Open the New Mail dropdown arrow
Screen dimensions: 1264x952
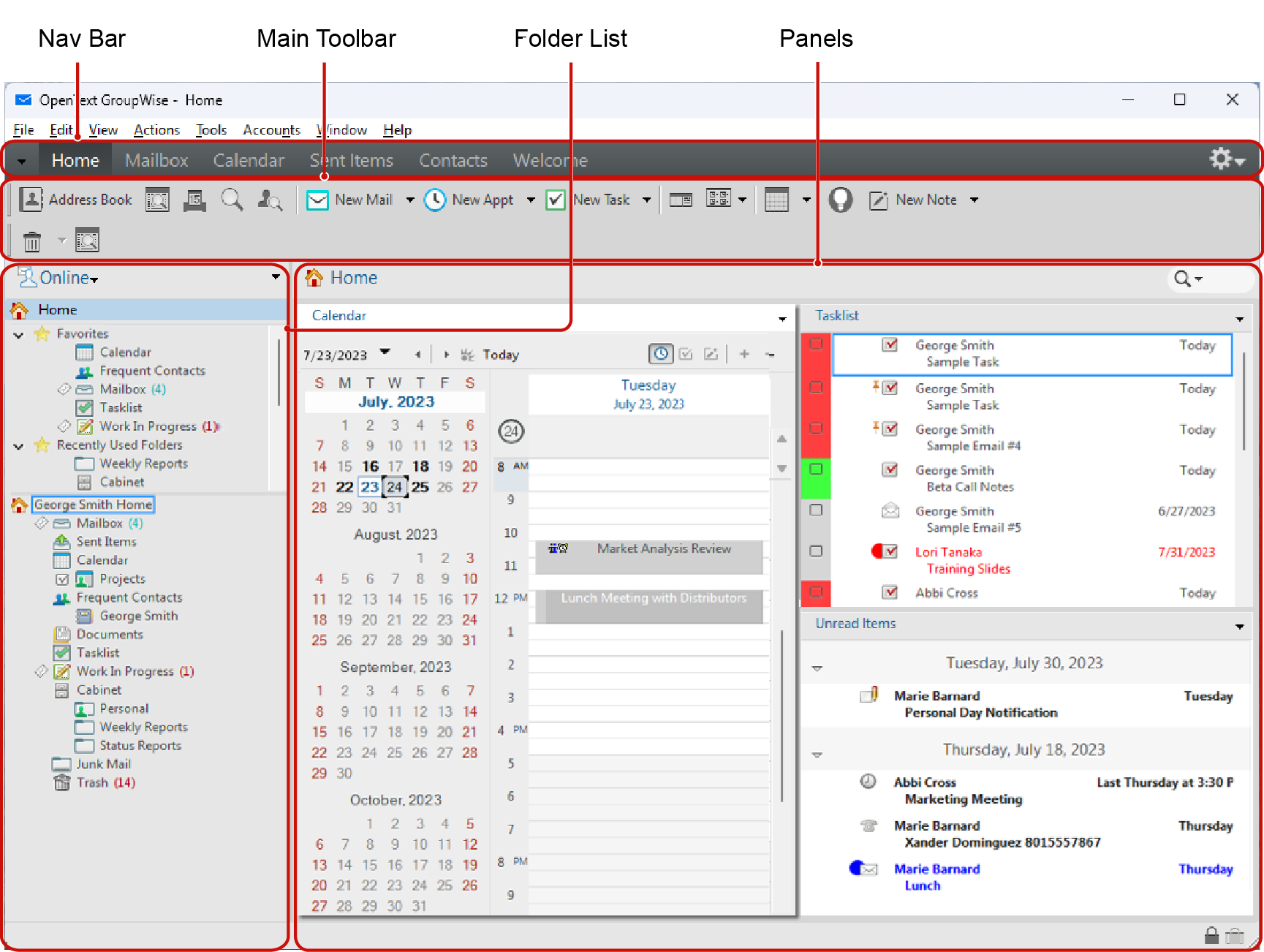tap(410, 200)
